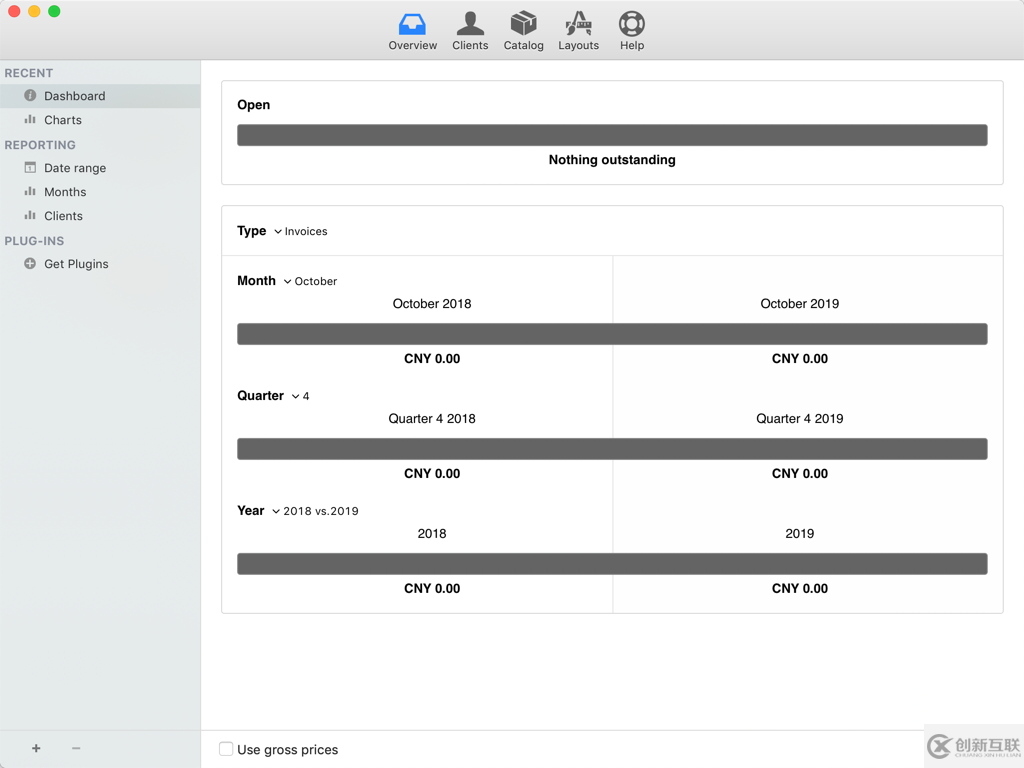Select the Charts item in the sidebar
The image size is (1024, 768).
(64, 120)
